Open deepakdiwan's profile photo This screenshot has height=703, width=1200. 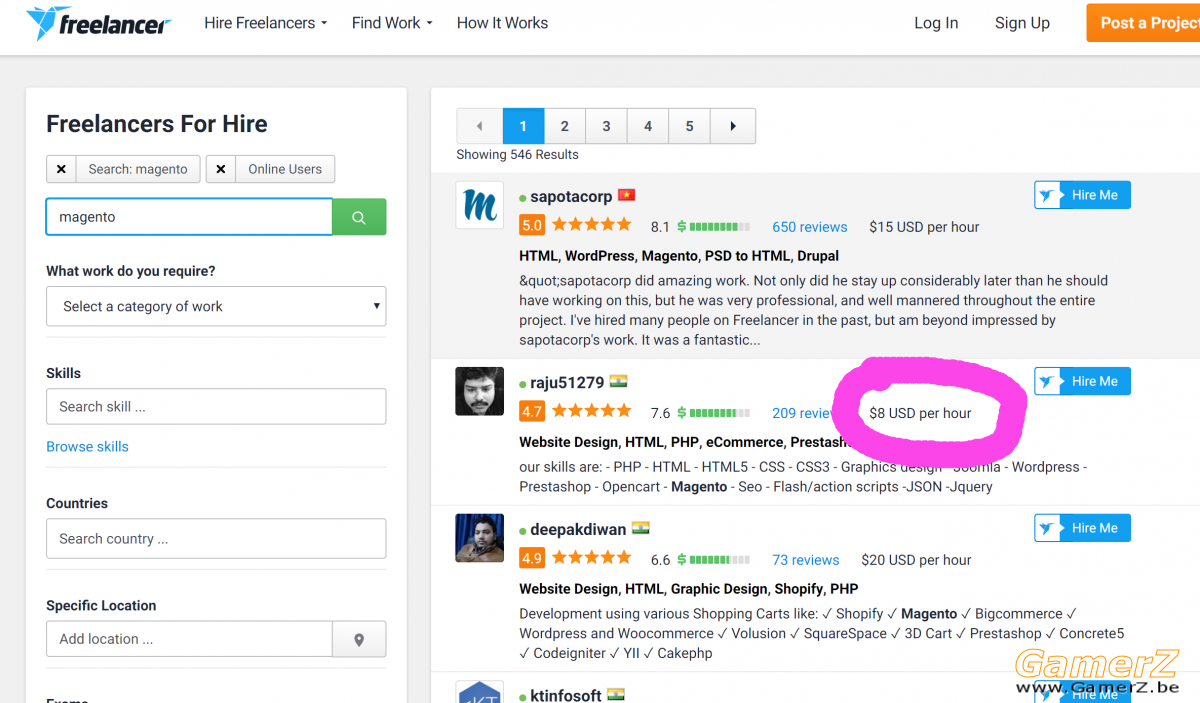(480, 538)
